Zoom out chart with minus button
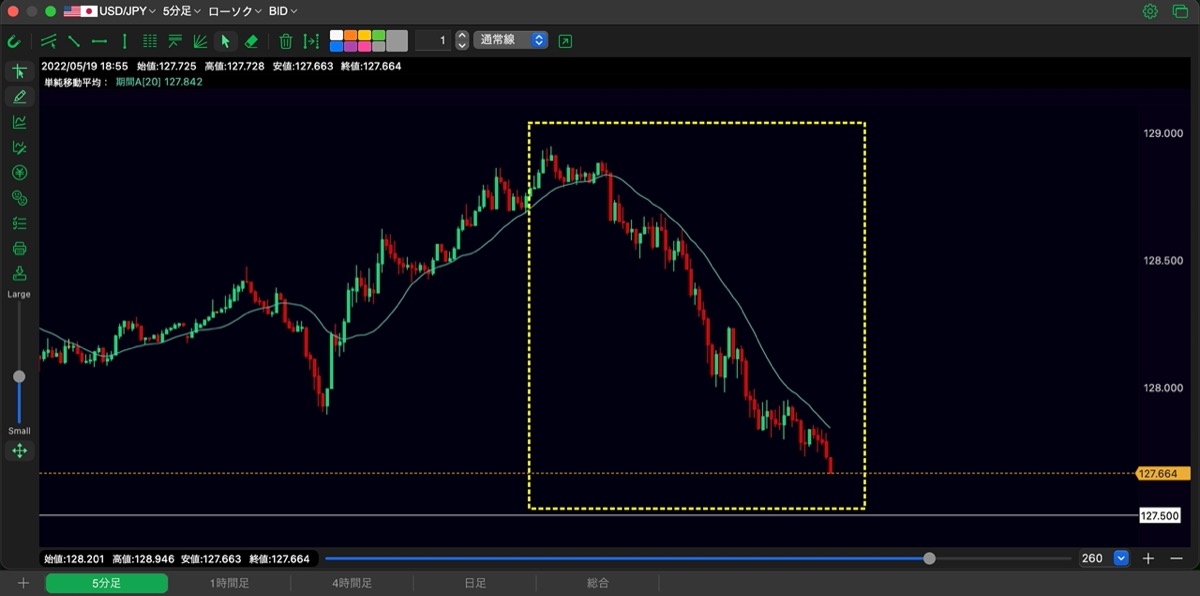This screenshot has width=1200, height=596. (1176, 558)
